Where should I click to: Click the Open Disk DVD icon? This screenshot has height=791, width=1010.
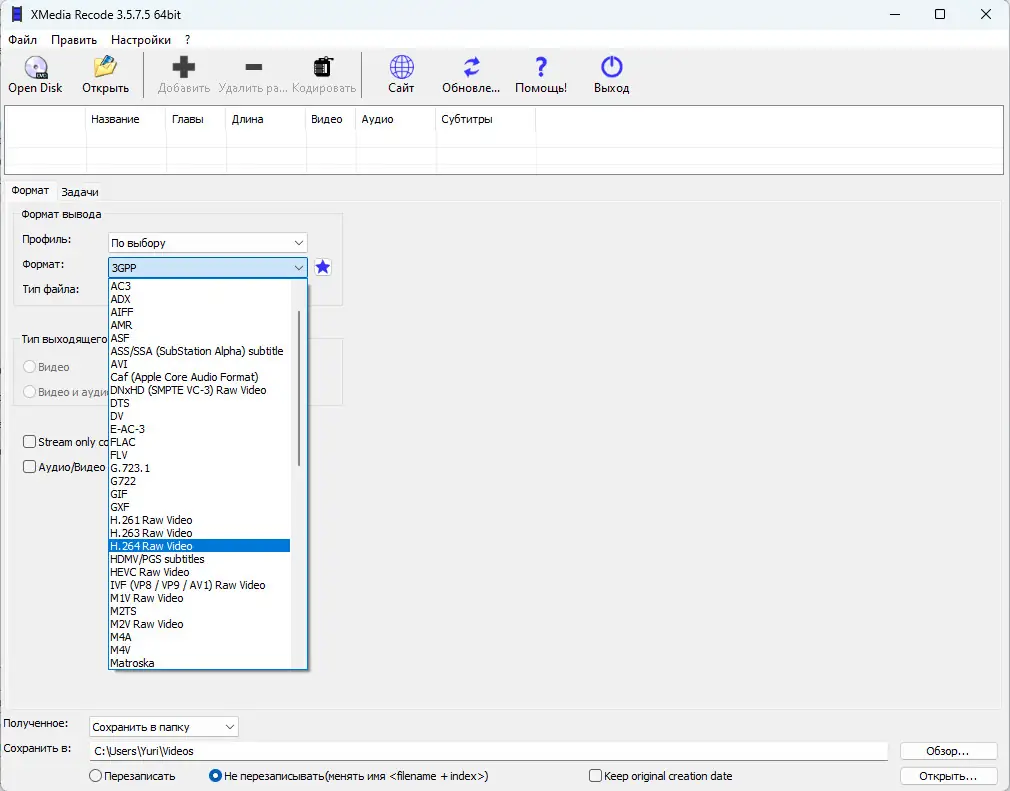[x=35, y=67]
